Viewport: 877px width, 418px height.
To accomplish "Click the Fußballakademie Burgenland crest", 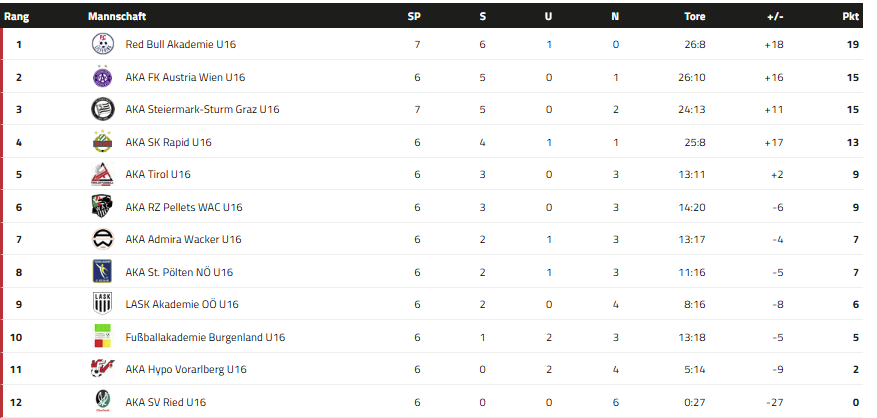I will [102, 337].
